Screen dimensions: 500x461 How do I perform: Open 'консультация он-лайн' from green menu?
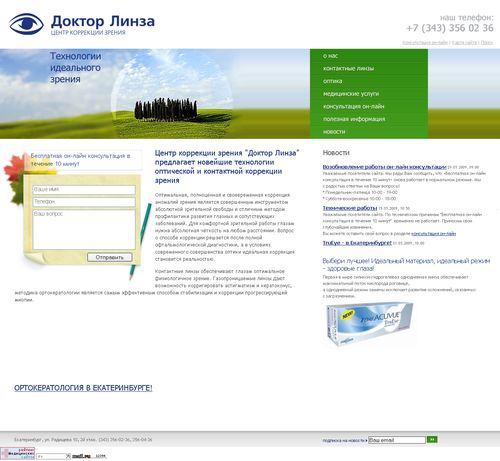coord(353,106)
